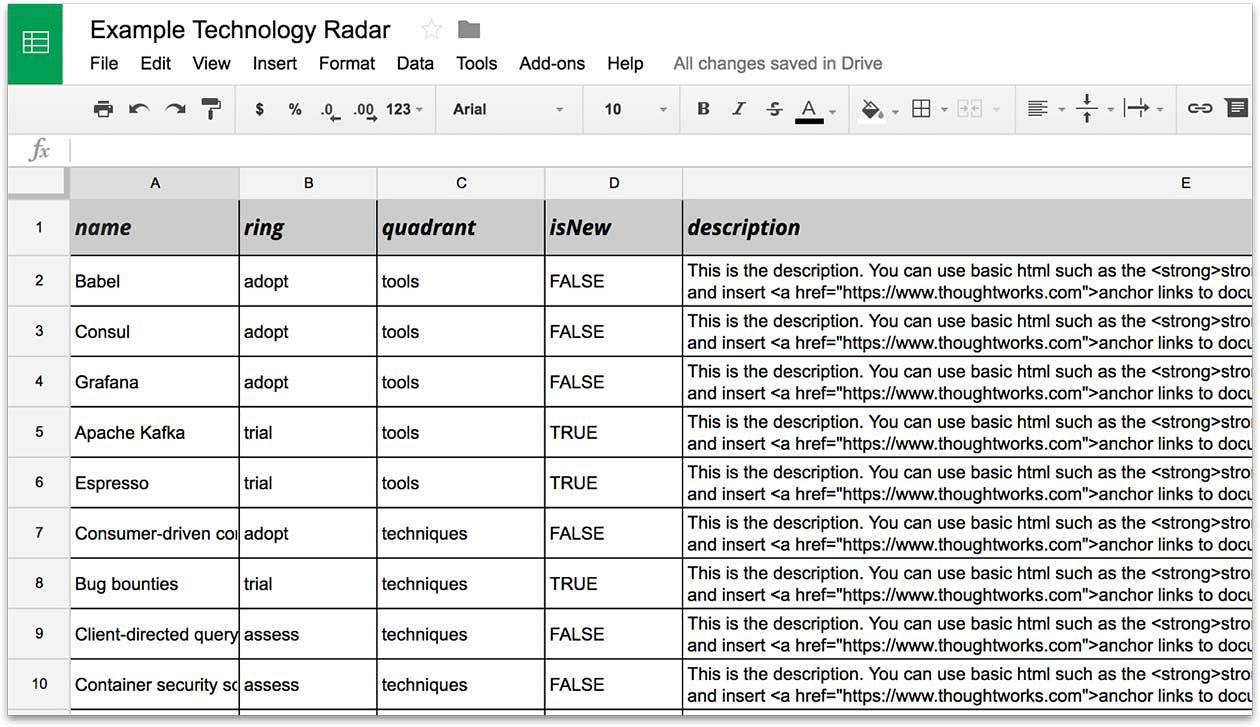Select assess in Container security row
The width and height of the screenshot is (1260, 727).
pyautogui.click(x=308, y=684)
